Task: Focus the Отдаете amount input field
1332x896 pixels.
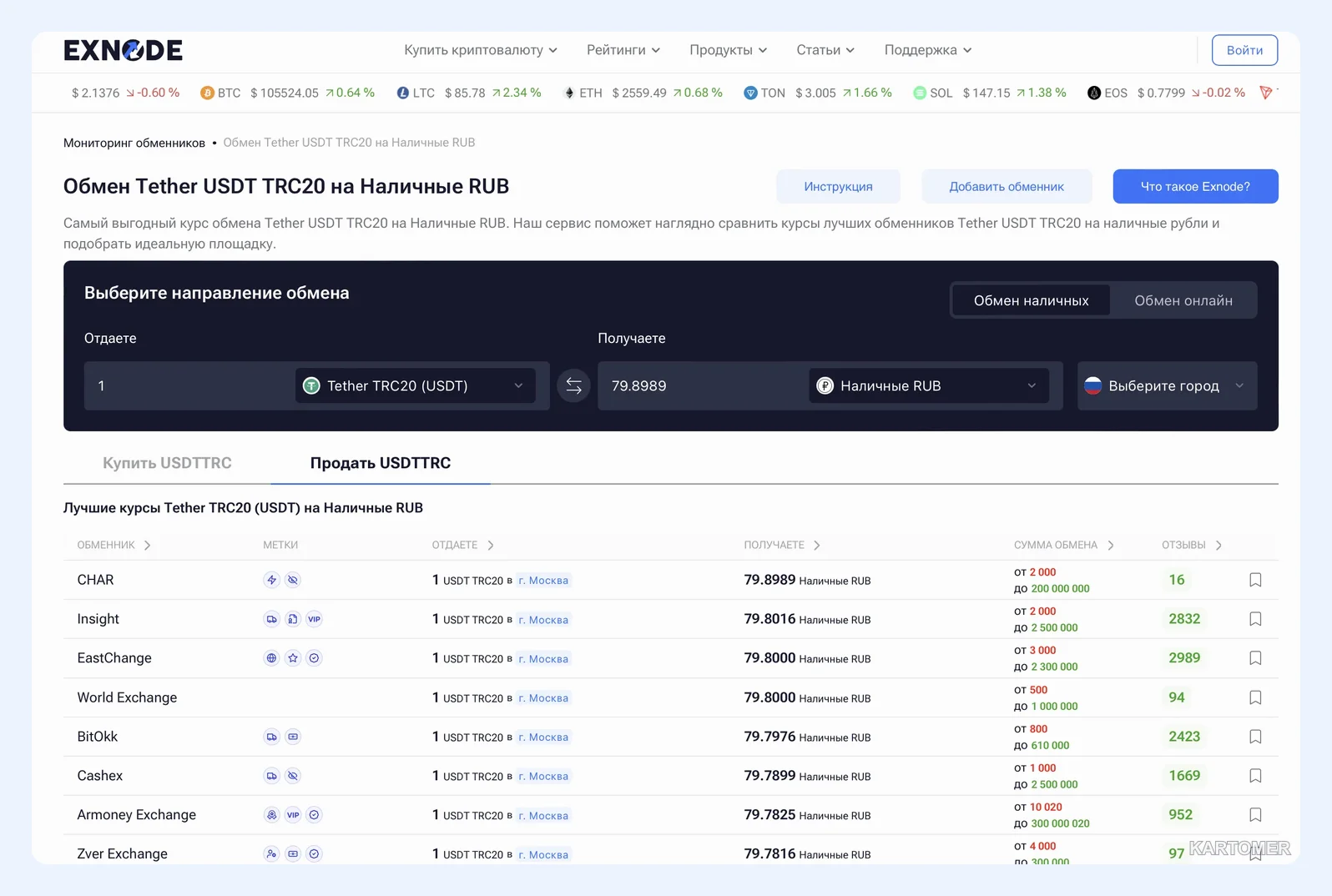Action: pyautogui.click(x=188, y=385)
